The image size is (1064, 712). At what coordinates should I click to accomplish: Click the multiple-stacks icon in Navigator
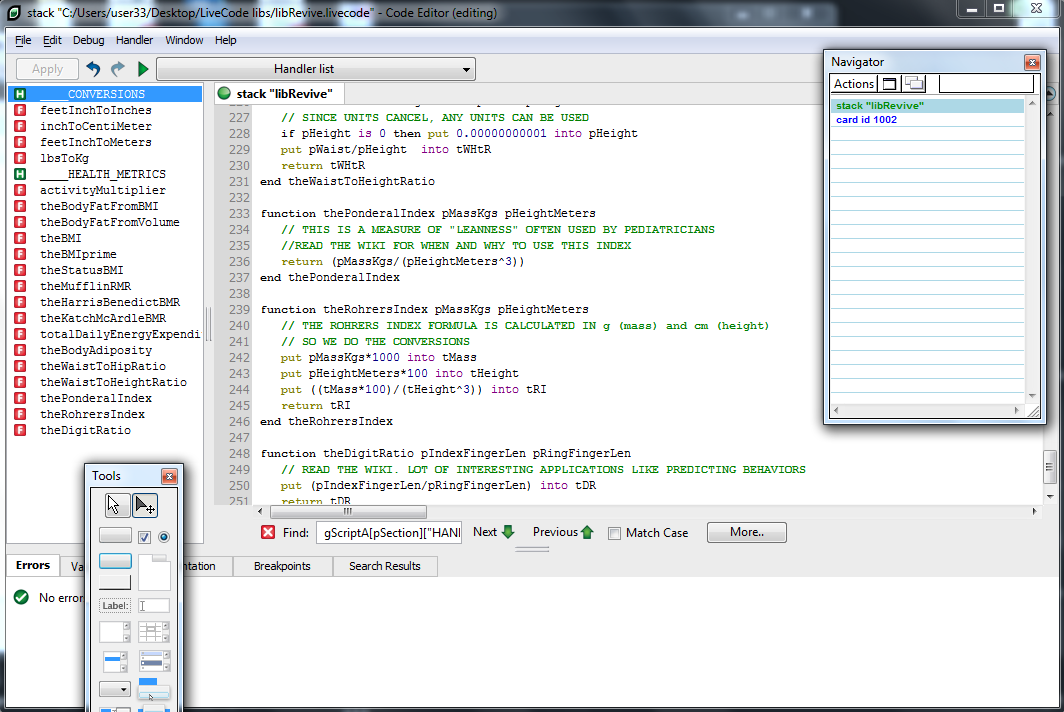(915, 83)
